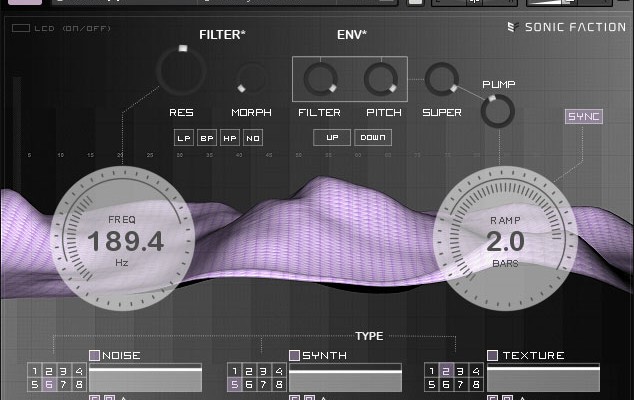The height and width of the screenshot is (400, 634).
Task: Click the MORPH filter knob
Action: (x=251, y=78)
